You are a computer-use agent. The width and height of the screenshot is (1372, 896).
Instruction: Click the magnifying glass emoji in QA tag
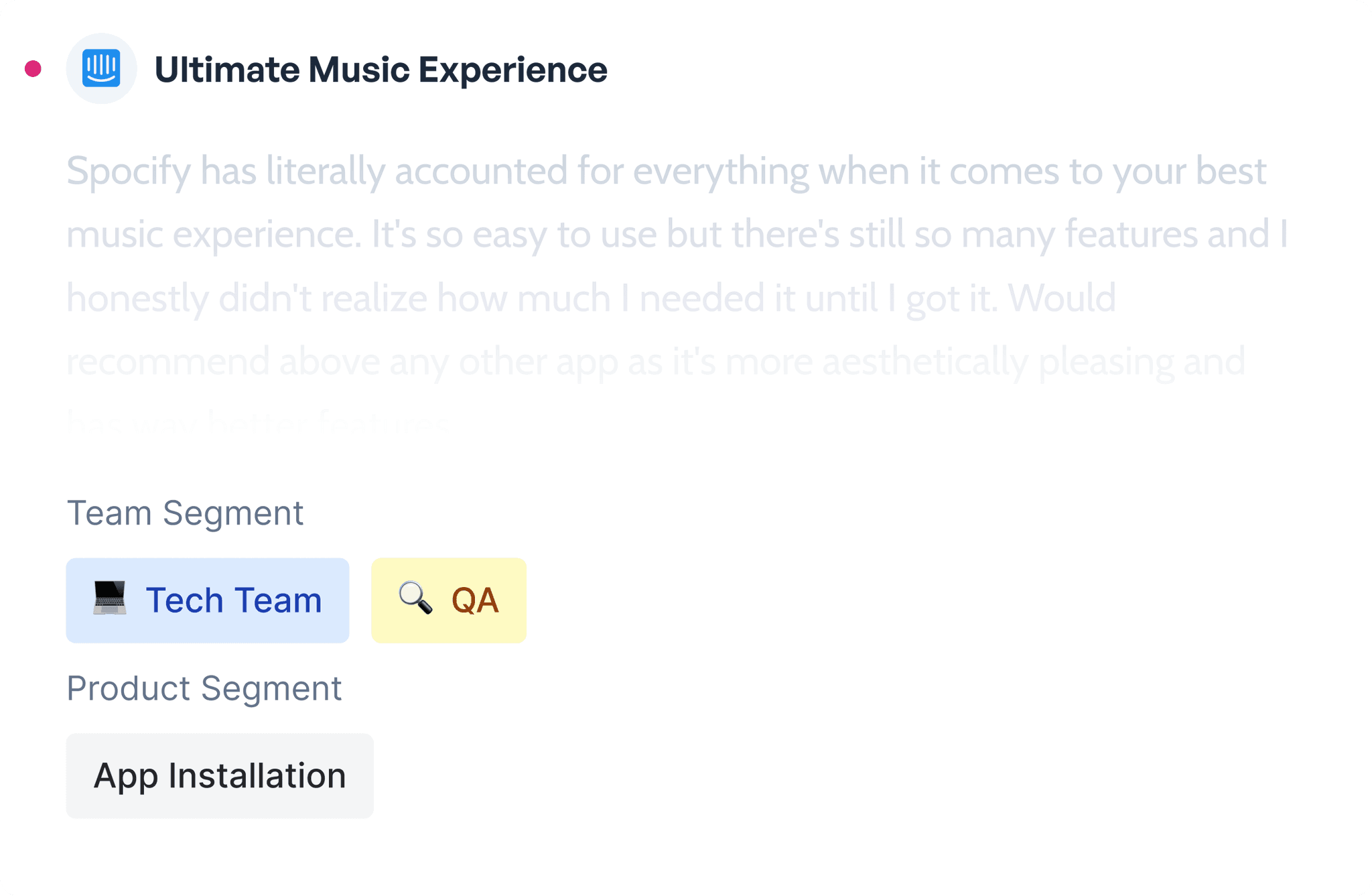(415, 598)
